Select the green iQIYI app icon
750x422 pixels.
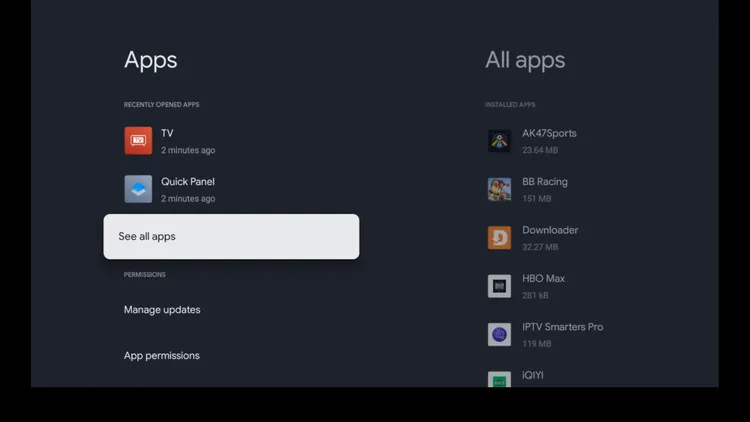click(x=499, y=379)
